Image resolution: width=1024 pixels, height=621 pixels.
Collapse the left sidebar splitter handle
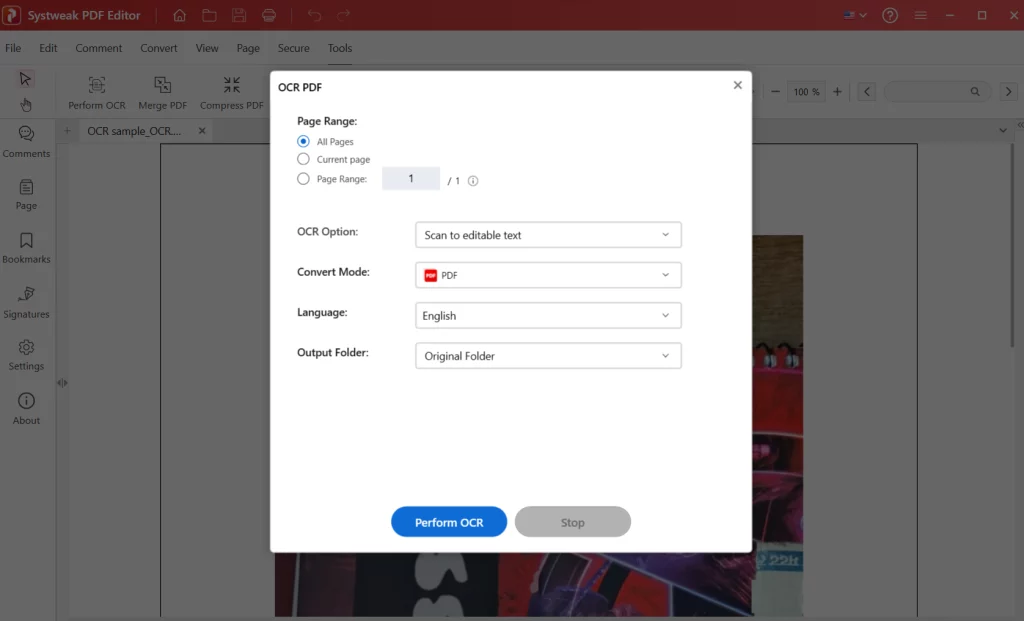coord(62,383)
